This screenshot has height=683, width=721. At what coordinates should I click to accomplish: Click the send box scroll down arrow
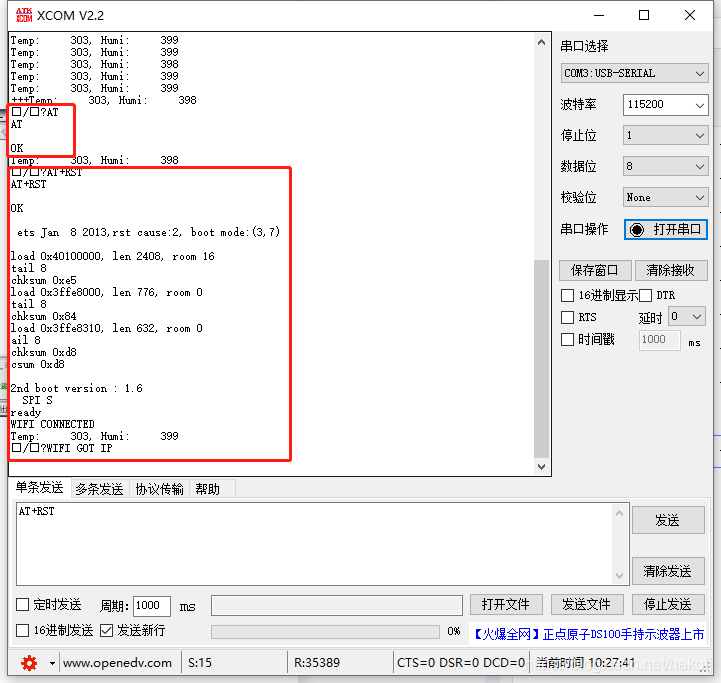tap(619, 576)
